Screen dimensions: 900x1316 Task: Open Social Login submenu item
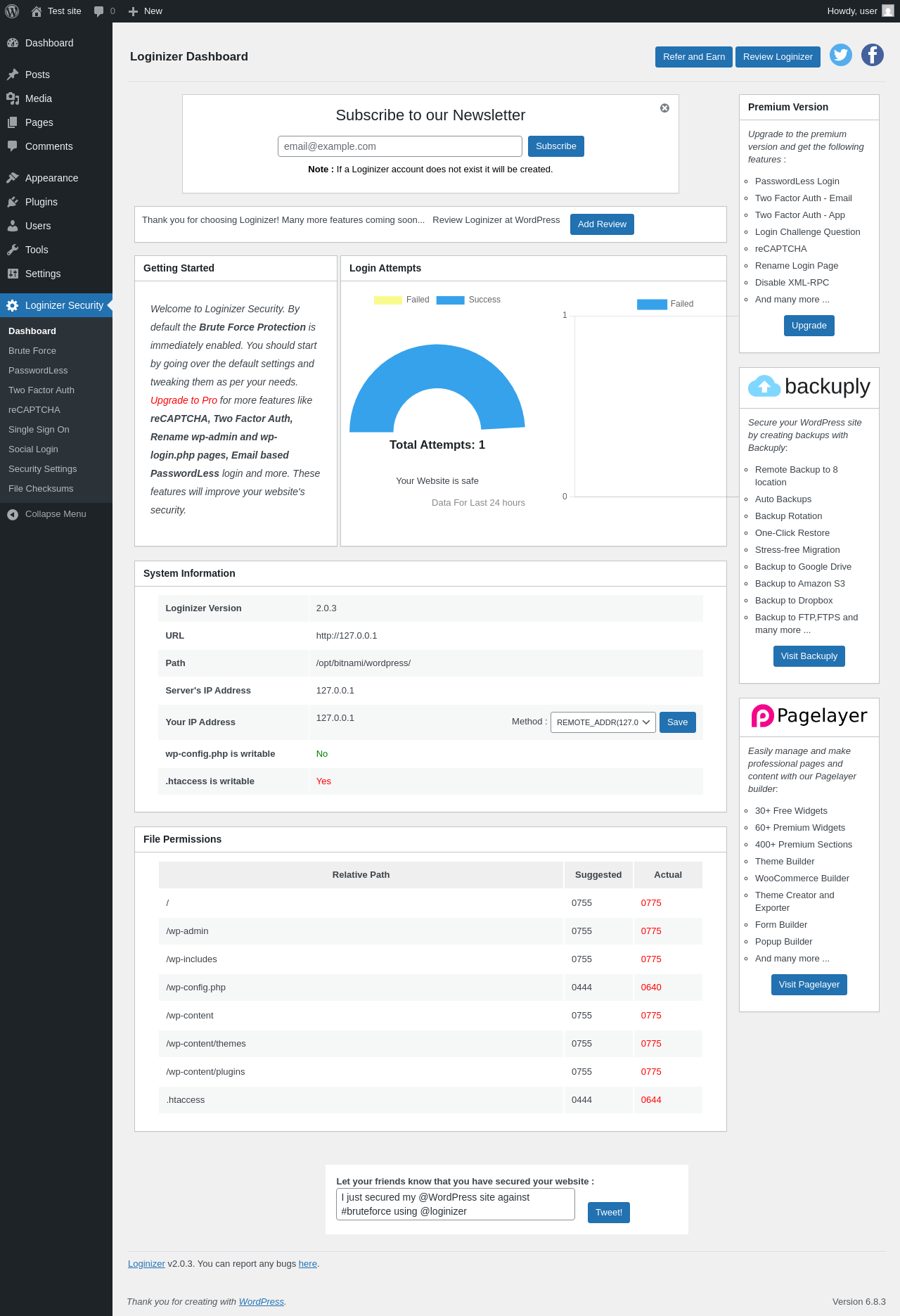click(33, 449)
